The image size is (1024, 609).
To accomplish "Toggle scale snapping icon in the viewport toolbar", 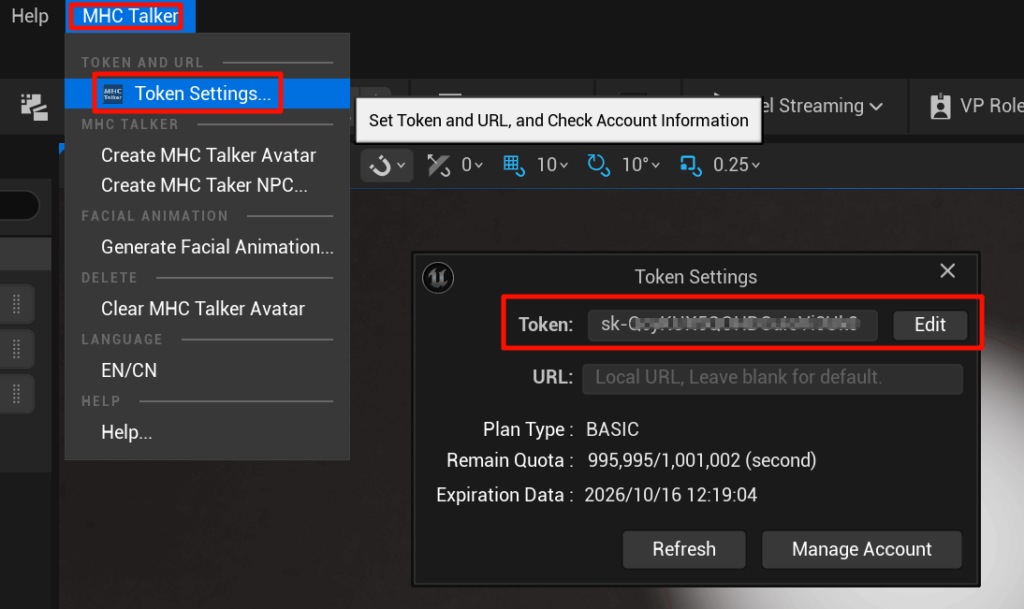I will click(690, 165).
